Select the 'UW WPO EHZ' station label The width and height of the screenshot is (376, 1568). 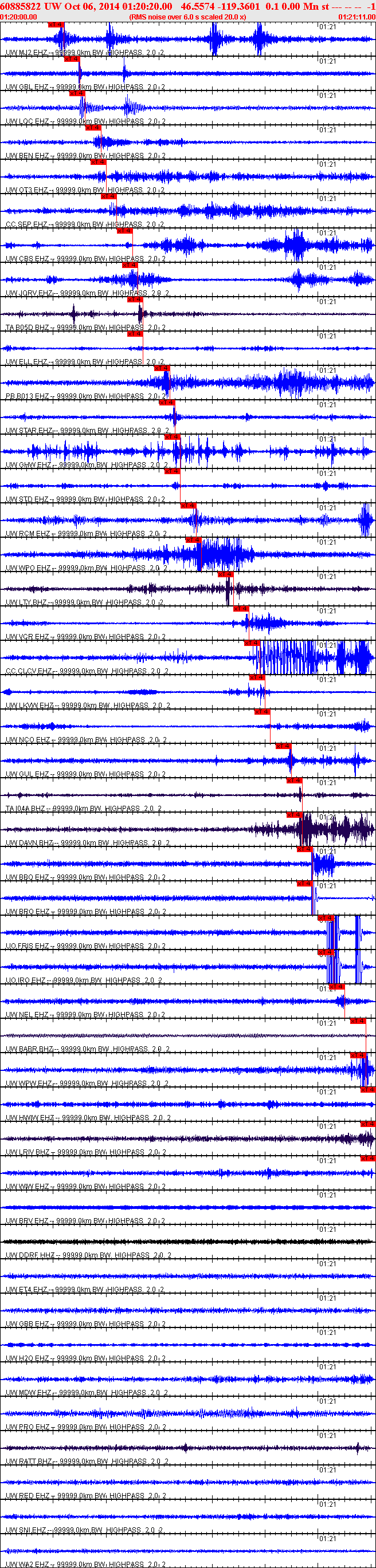tap(28, 569)
